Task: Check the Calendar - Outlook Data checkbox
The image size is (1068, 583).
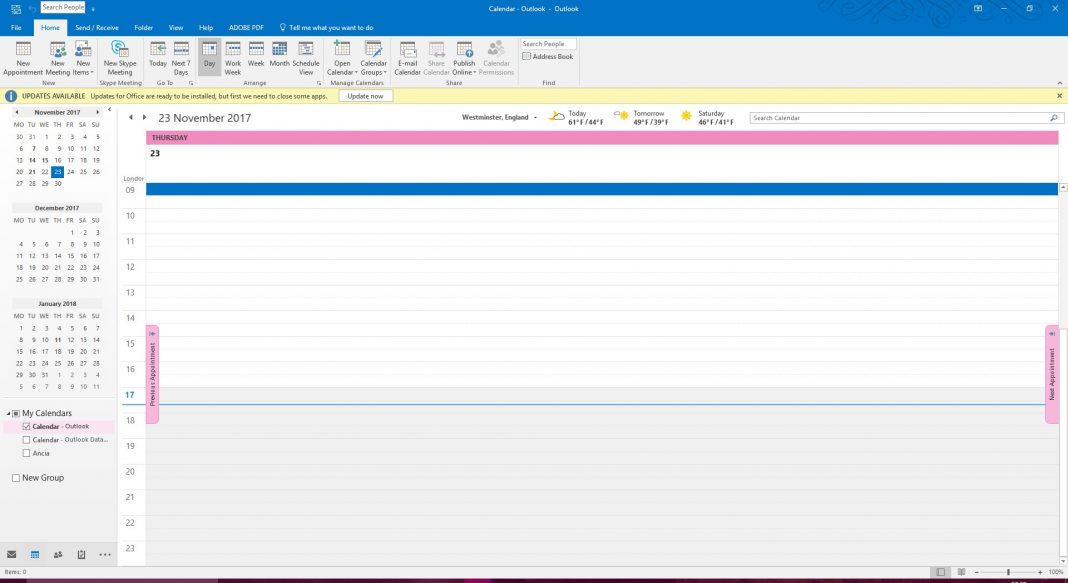Action: pyautogui.click(x=27, y=440)
